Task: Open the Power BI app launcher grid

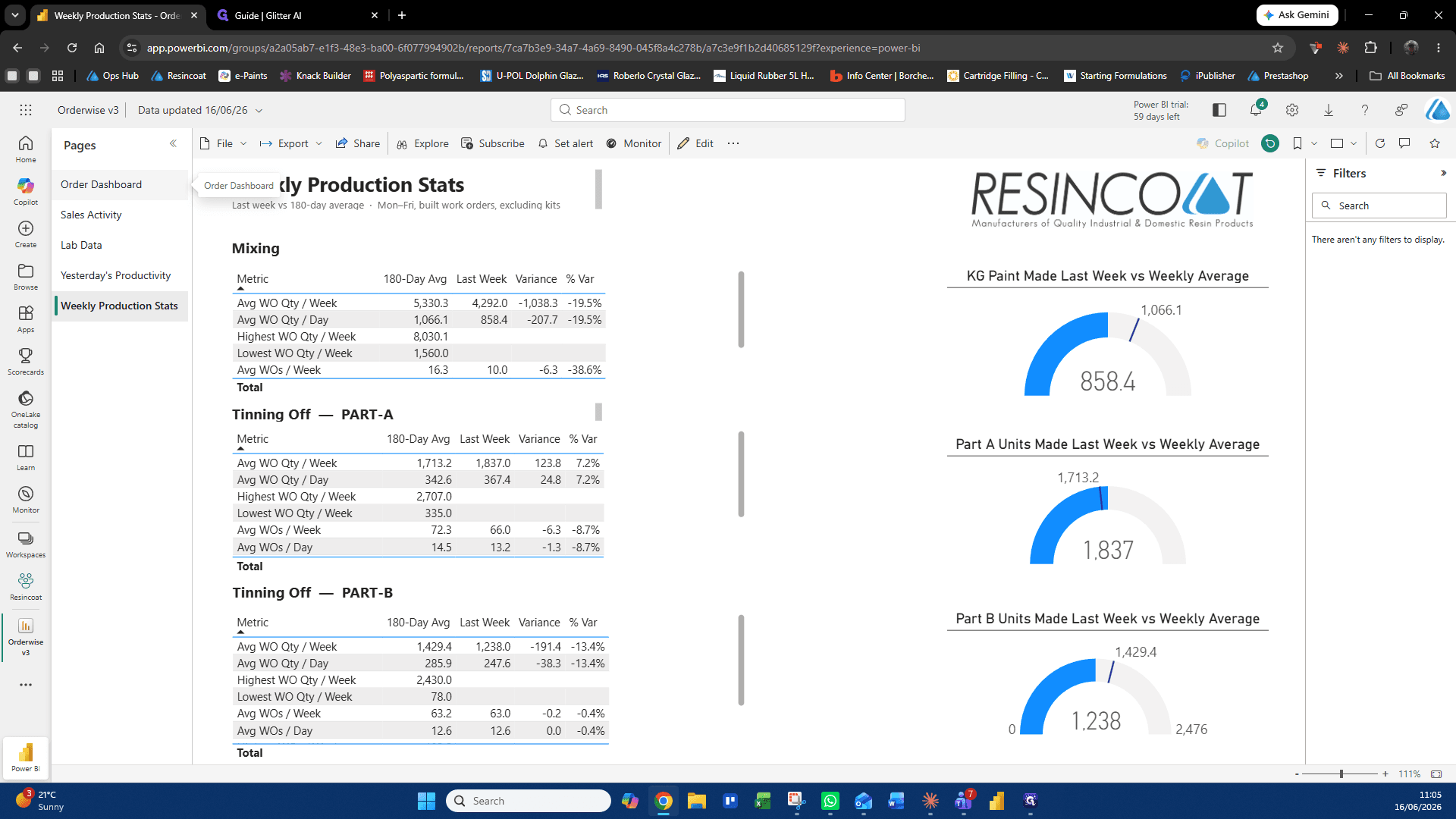Action: tap(26, 110)
